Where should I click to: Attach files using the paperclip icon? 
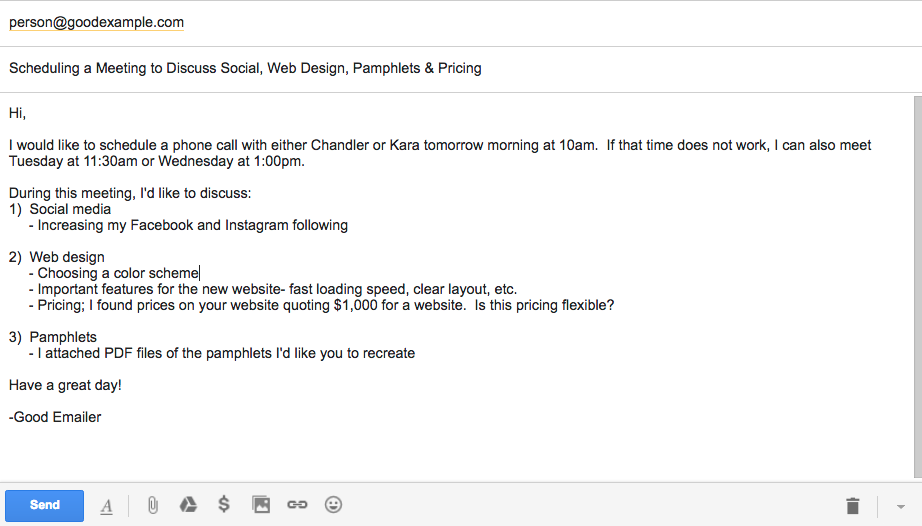coord(152,505)
